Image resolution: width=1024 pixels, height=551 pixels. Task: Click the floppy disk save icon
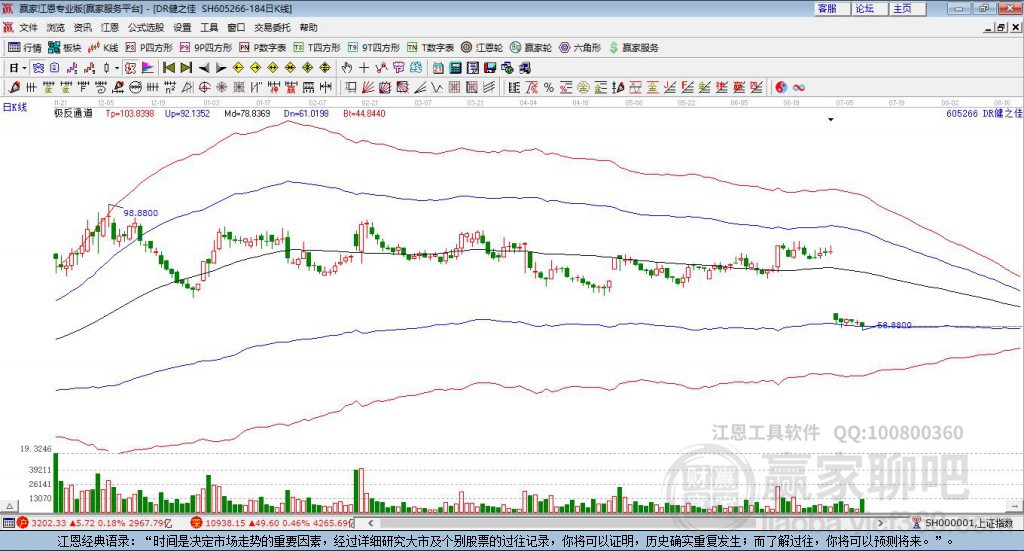tap(490, 68)
